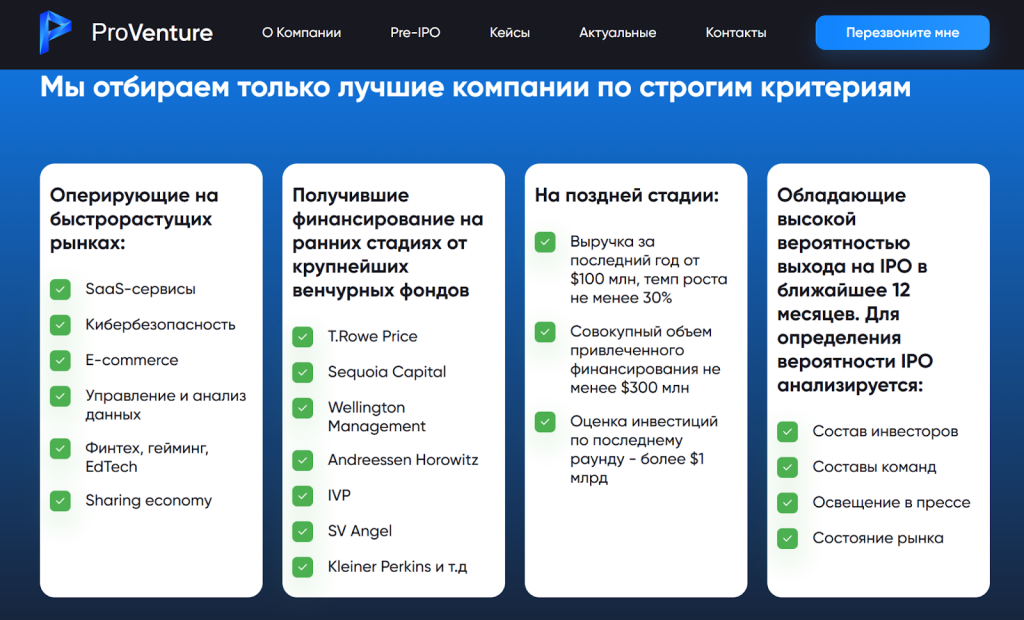The width and height of the screenshot is (1024, 620).
Task: Select Актуальные in the navigation bar
Action: coord(617,33)
